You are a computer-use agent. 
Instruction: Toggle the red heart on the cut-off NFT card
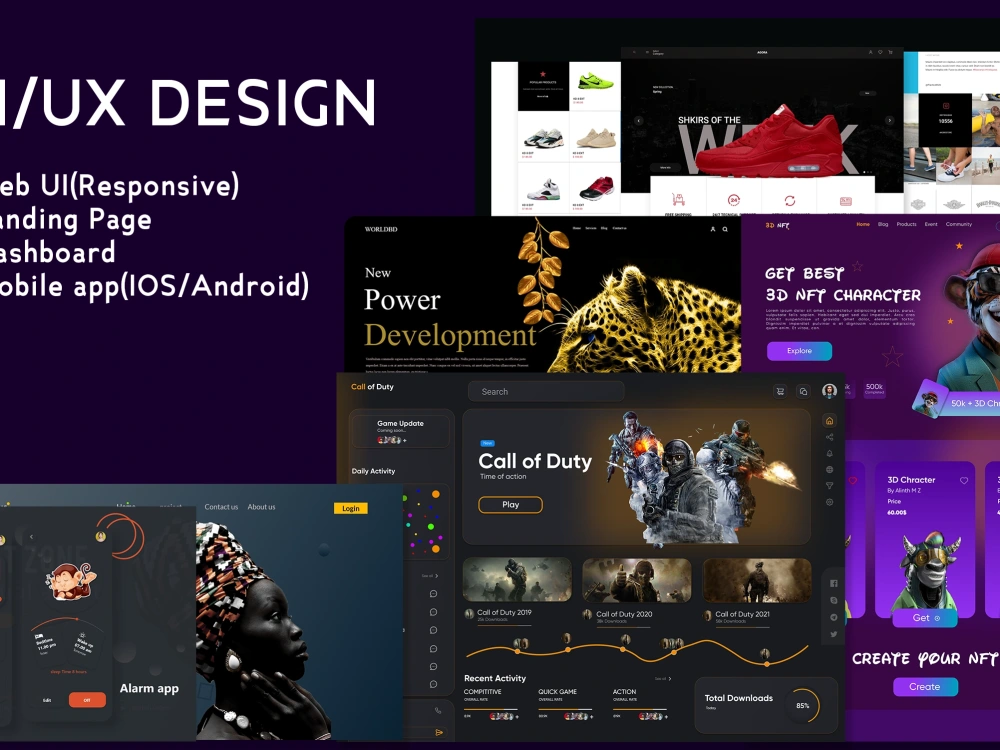(x=853, y=480)
